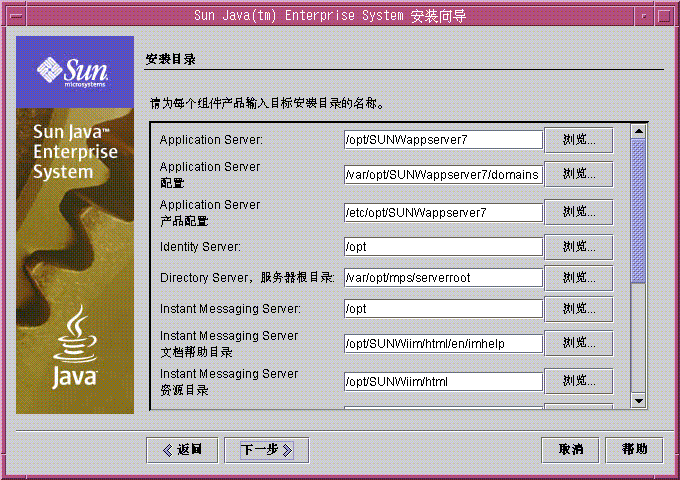Click Browse button for Application Server directory

click(579, 140)
